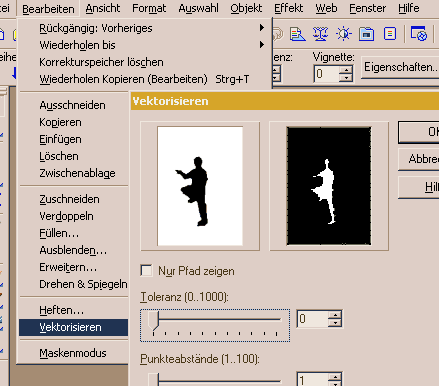
Task: Click the black silhouette source preview
Action: point(200,186)
